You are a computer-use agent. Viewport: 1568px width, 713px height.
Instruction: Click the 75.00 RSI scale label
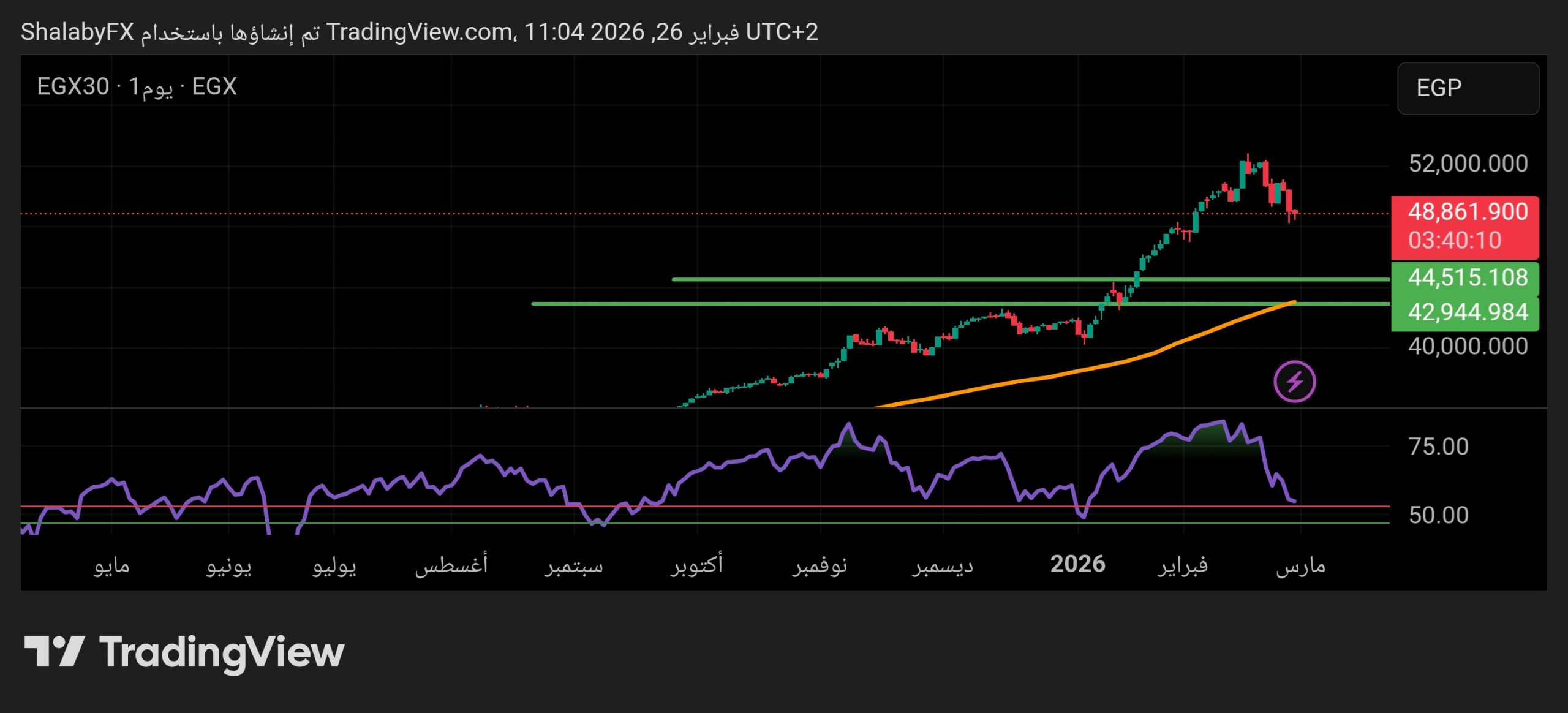click(x=1438, y=447)
